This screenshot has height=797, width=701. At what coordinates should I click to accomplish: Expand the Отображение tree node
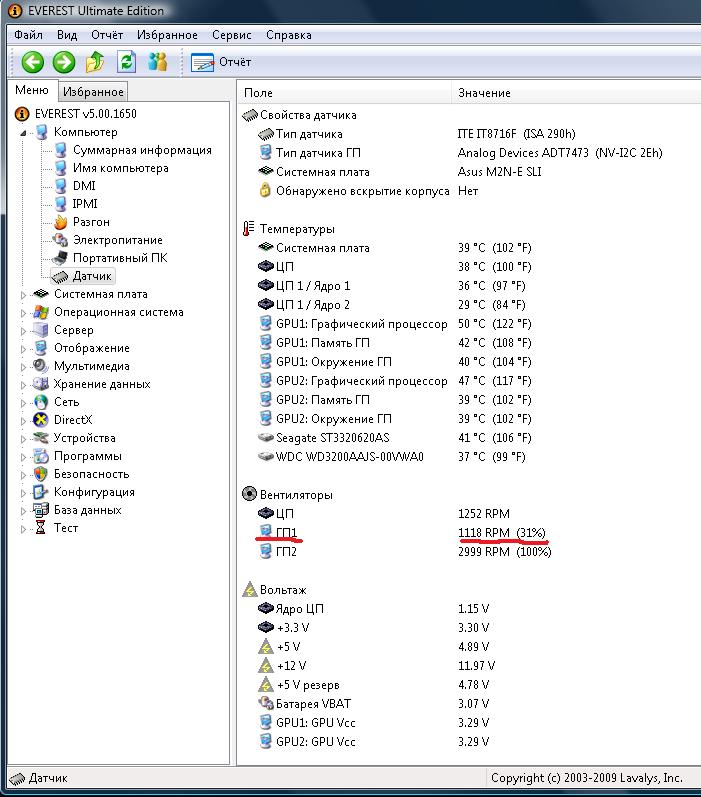click(x=23, y=349)
